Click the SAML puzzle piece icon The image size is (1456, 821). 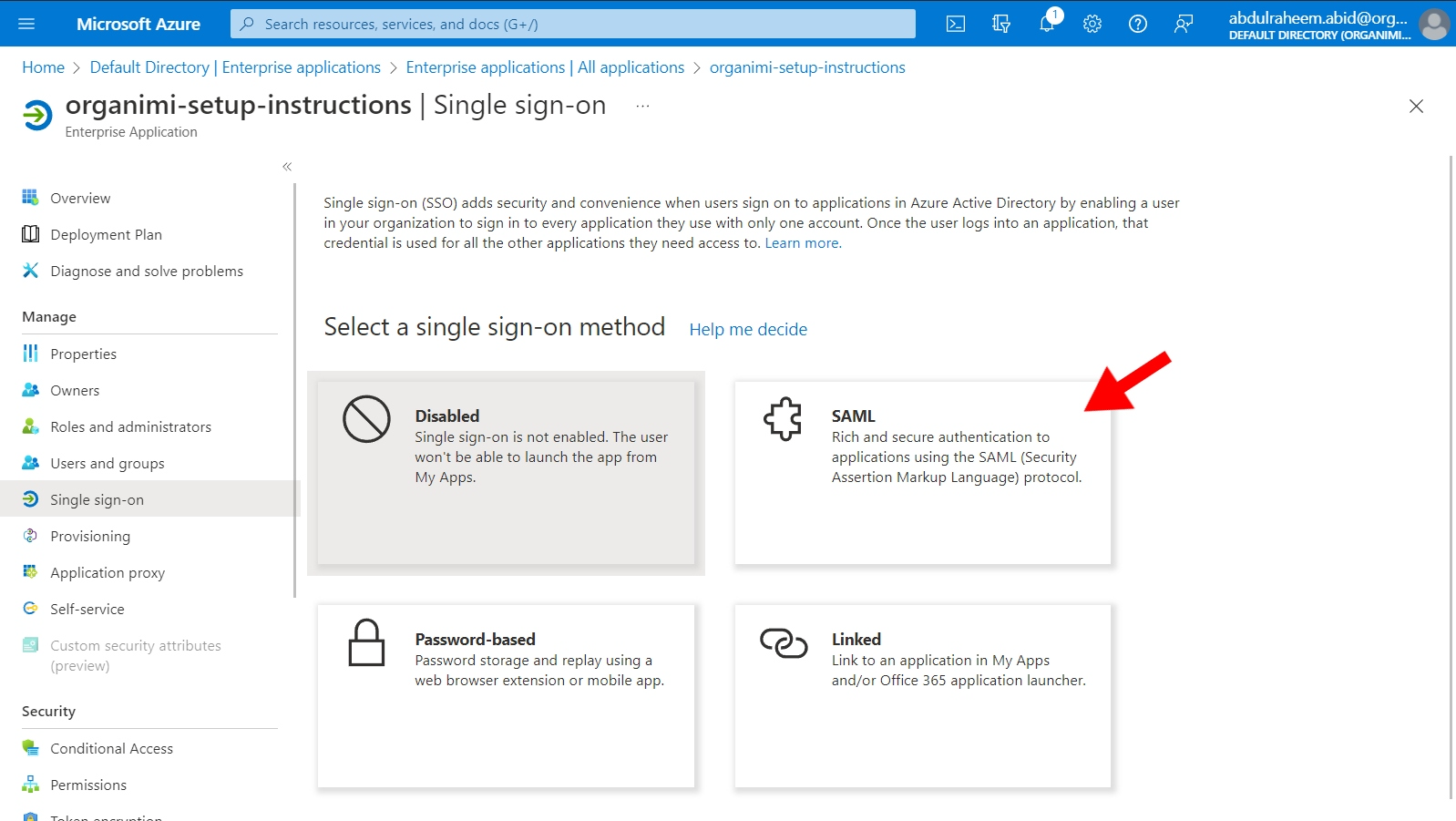[783, 419]
